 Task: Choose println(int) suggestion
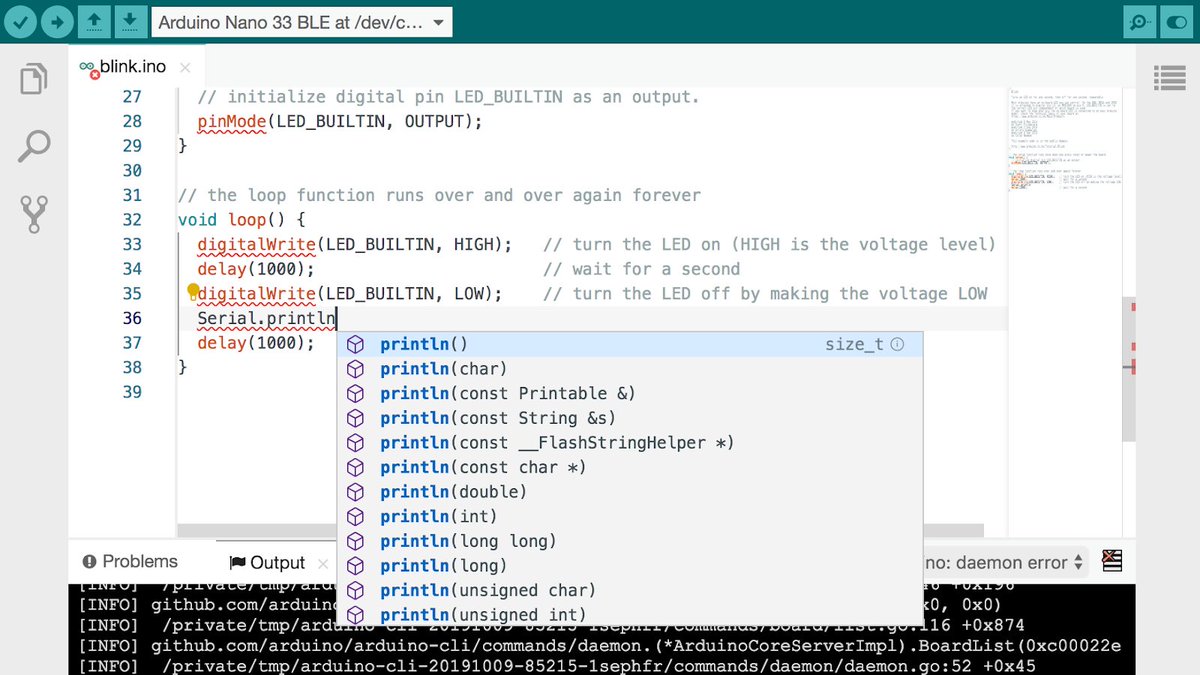(629, 516)
